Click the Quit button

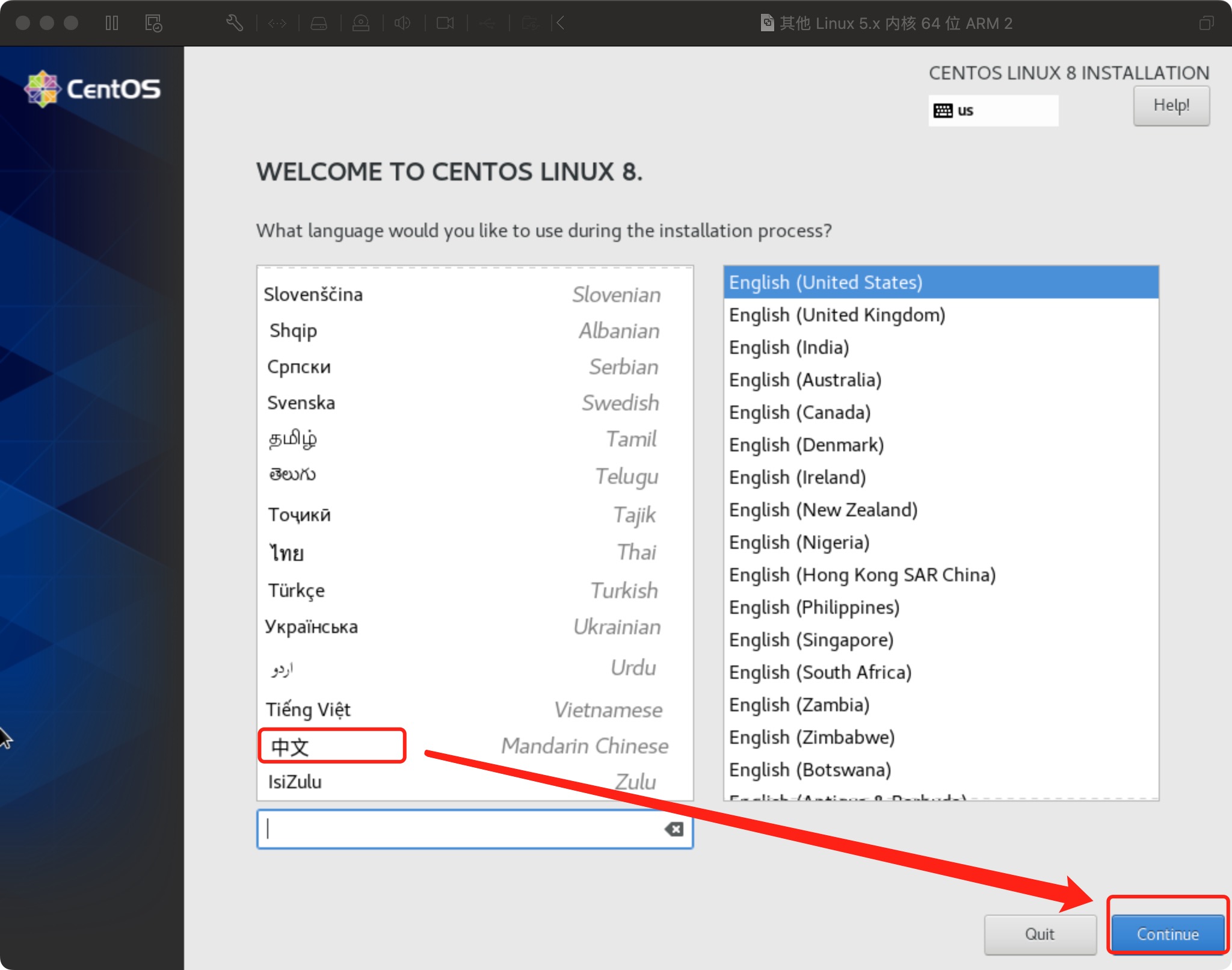click(x=1039, y=934)
